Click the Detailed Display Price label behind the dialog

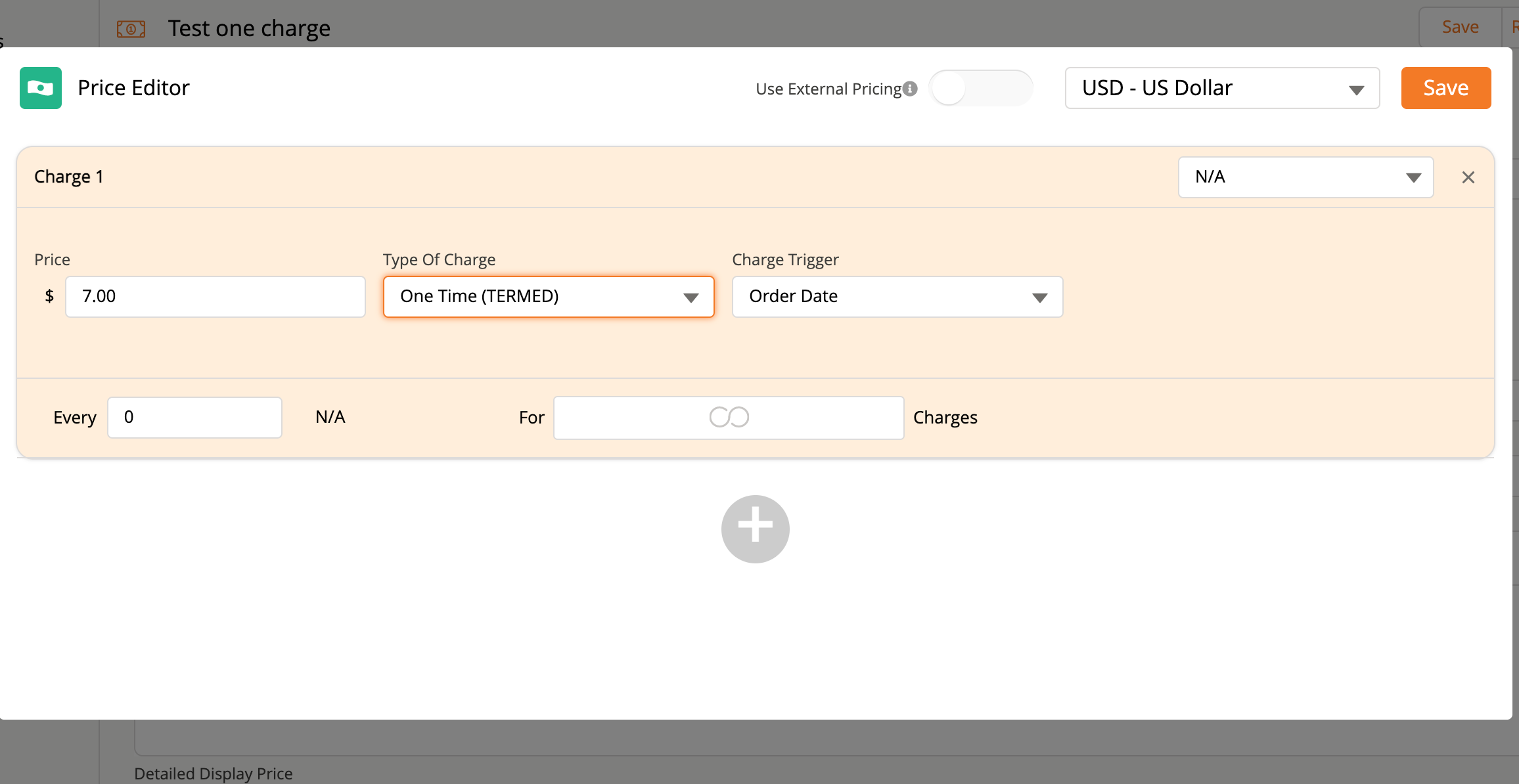213,773
